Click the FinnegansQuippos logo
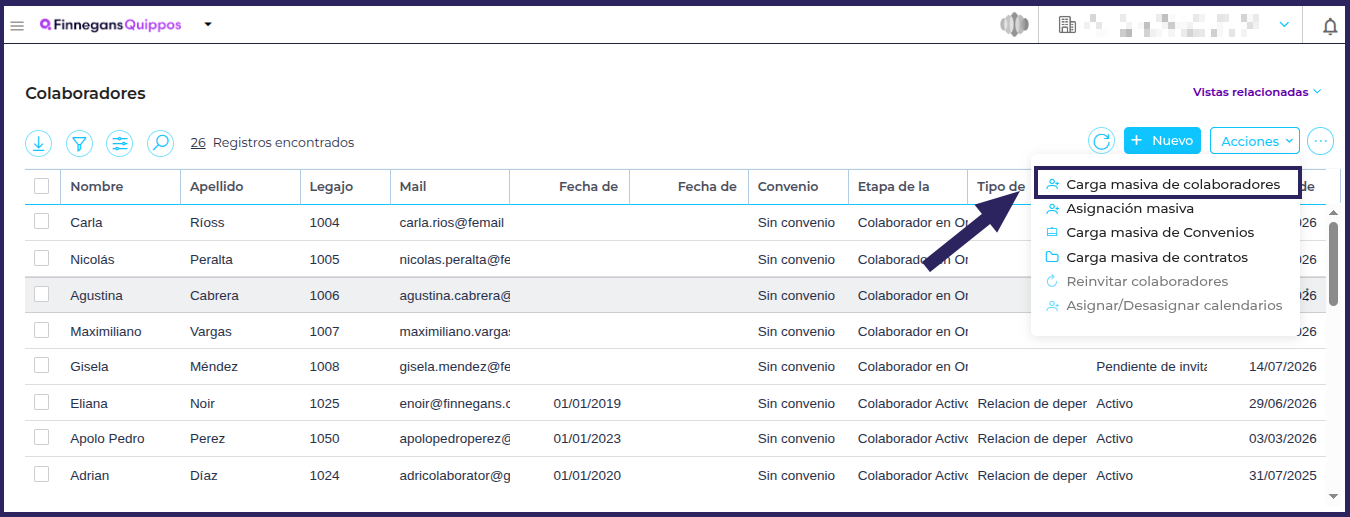Screen dimensions: 1350x517 point(111,25)
